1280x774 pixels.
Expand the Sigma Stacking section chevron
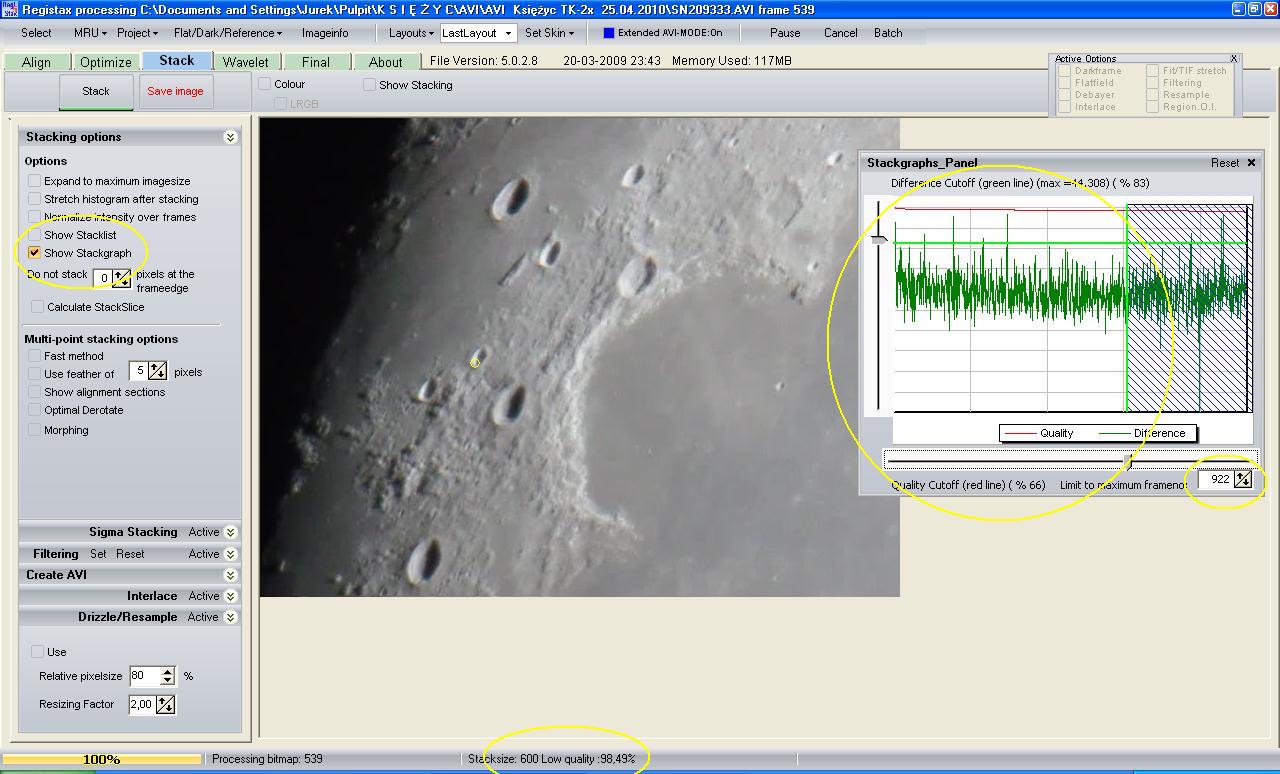coord(231,532)
